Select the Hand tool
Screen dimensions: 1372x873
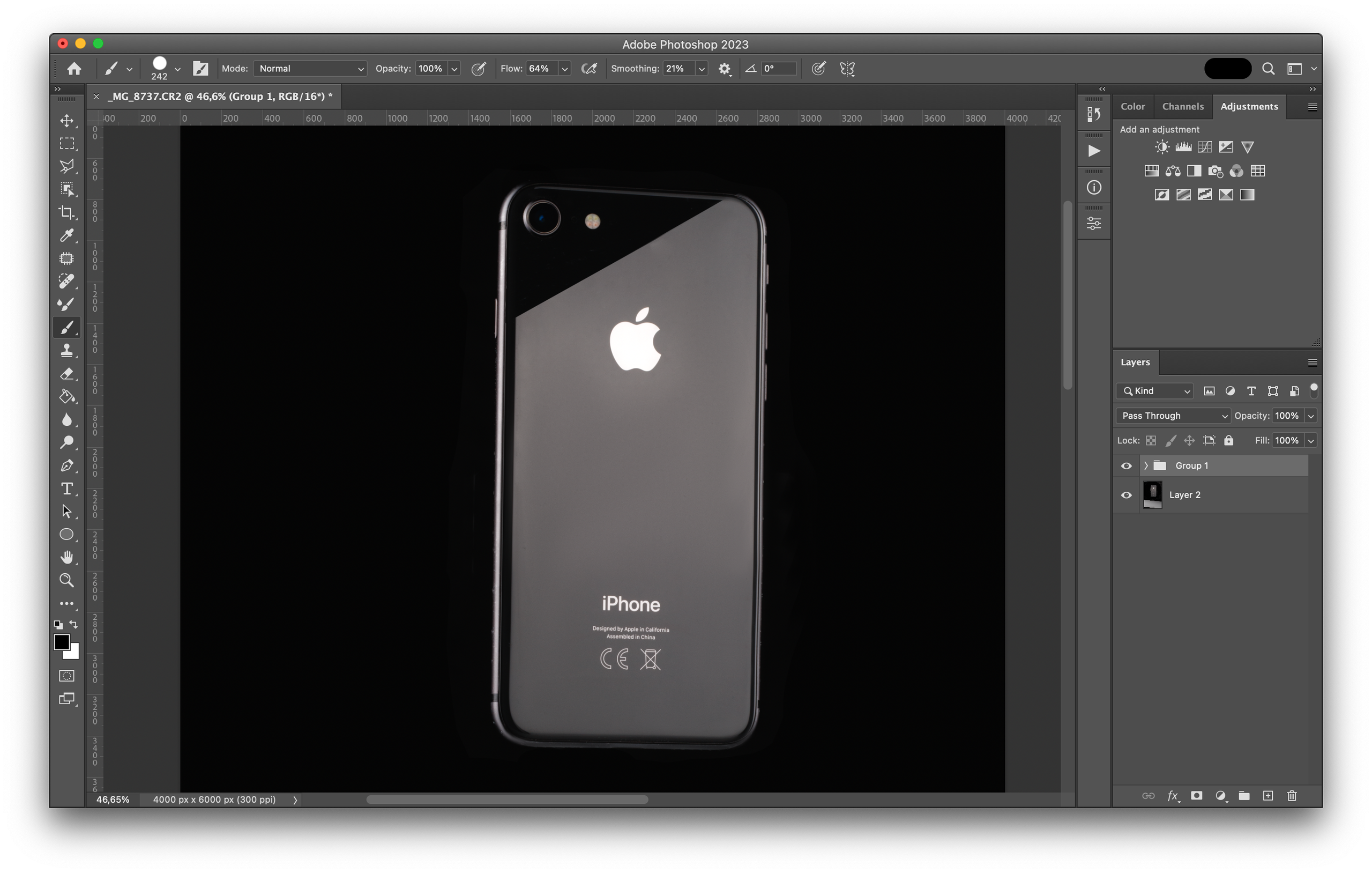[66, 557]
